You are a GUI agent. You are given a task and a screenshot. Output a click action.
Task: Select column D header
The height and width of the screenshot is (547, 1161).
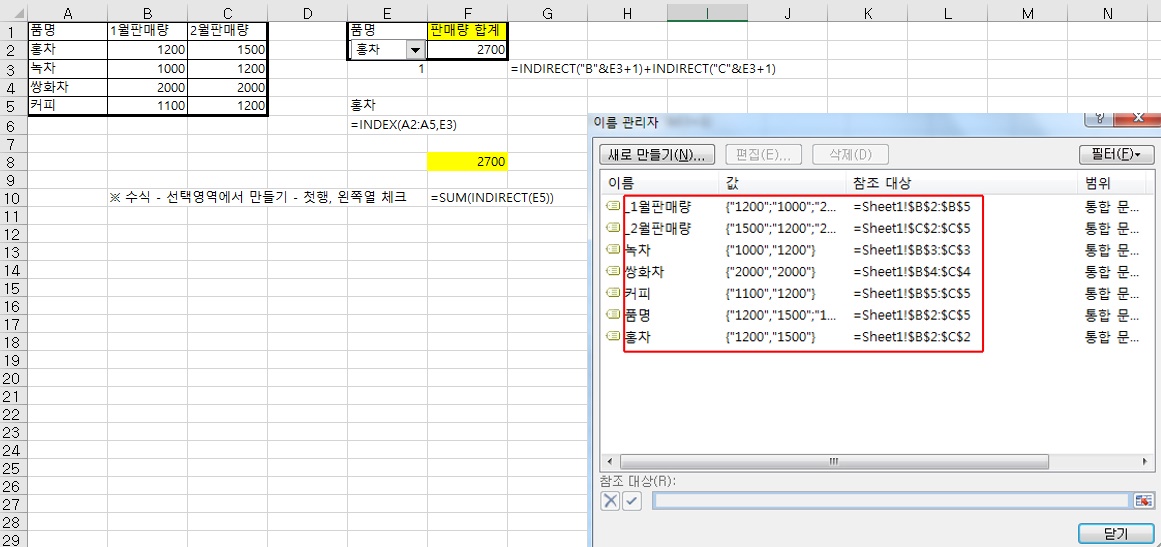[x=307, y=13]
